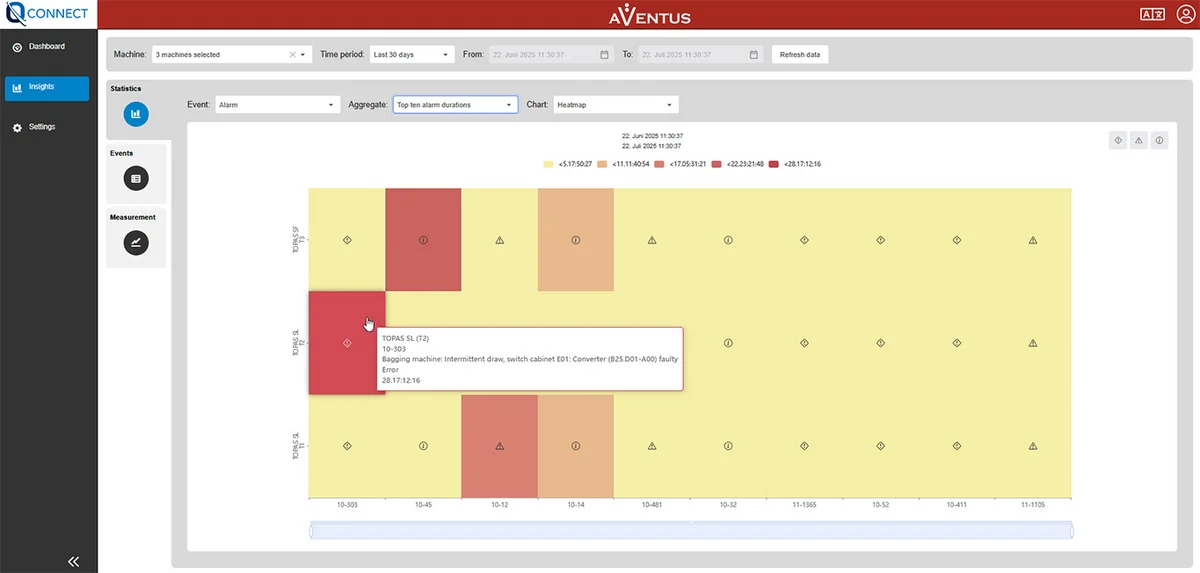Collapse the sidebar with double chevron

click(x=73, y=561)
